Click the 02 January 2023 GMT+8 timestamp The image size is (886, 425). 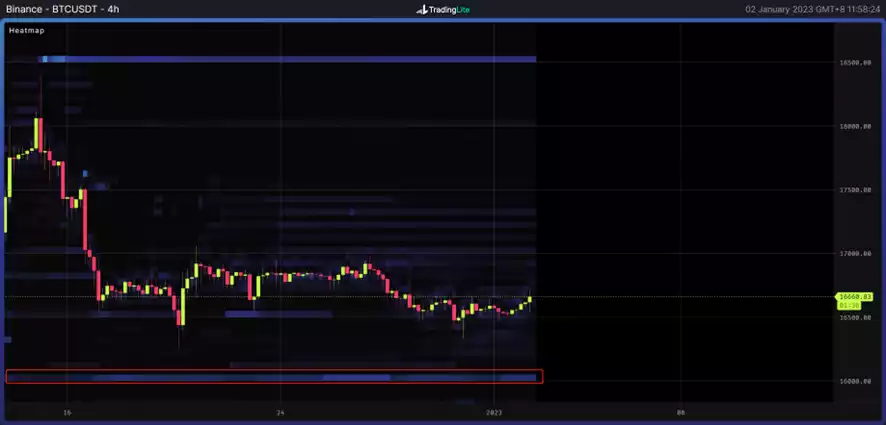click(811, 10)
